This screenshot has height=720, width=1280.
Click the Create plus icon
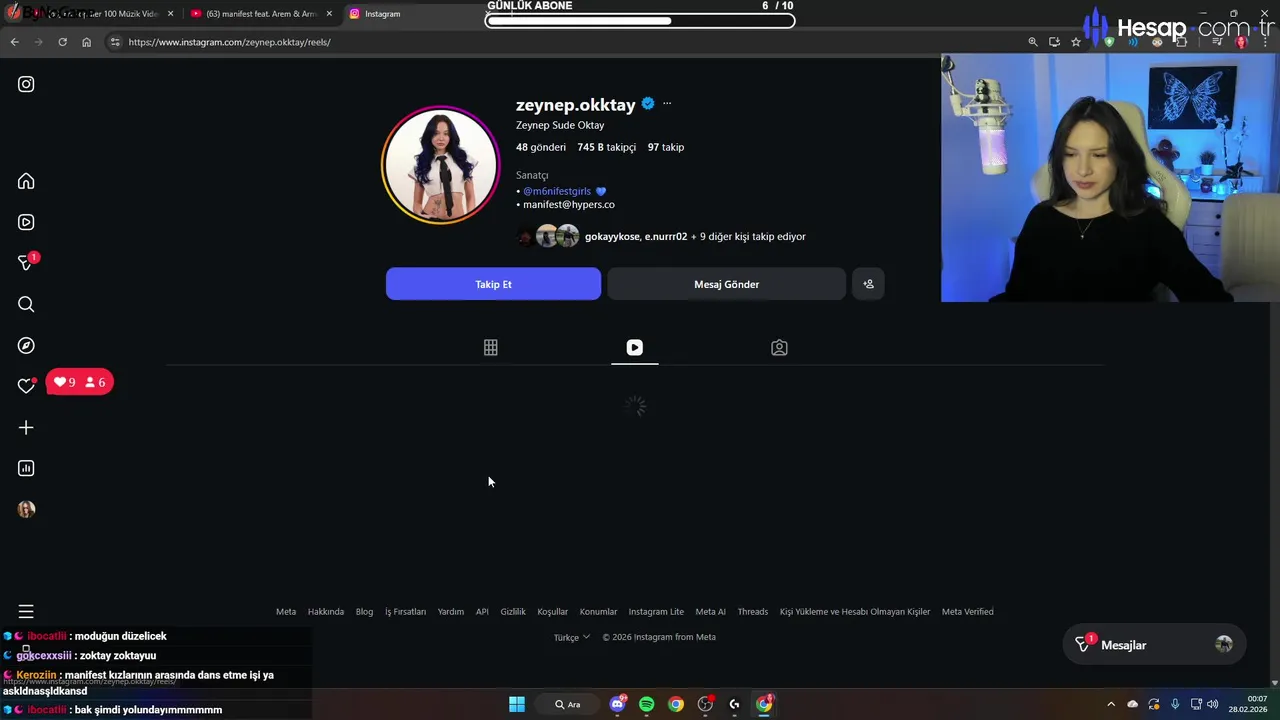tap(26, 427)
